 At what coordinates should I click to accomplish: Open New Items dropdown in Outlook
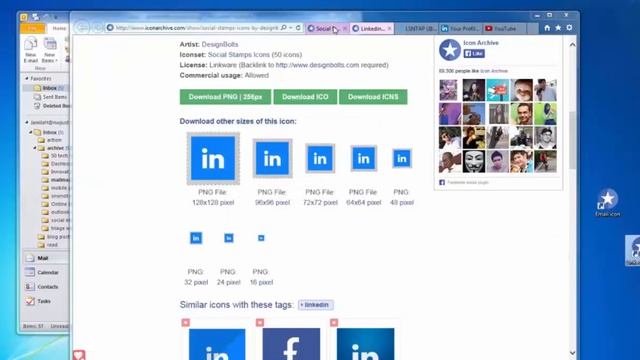point(50,50)
